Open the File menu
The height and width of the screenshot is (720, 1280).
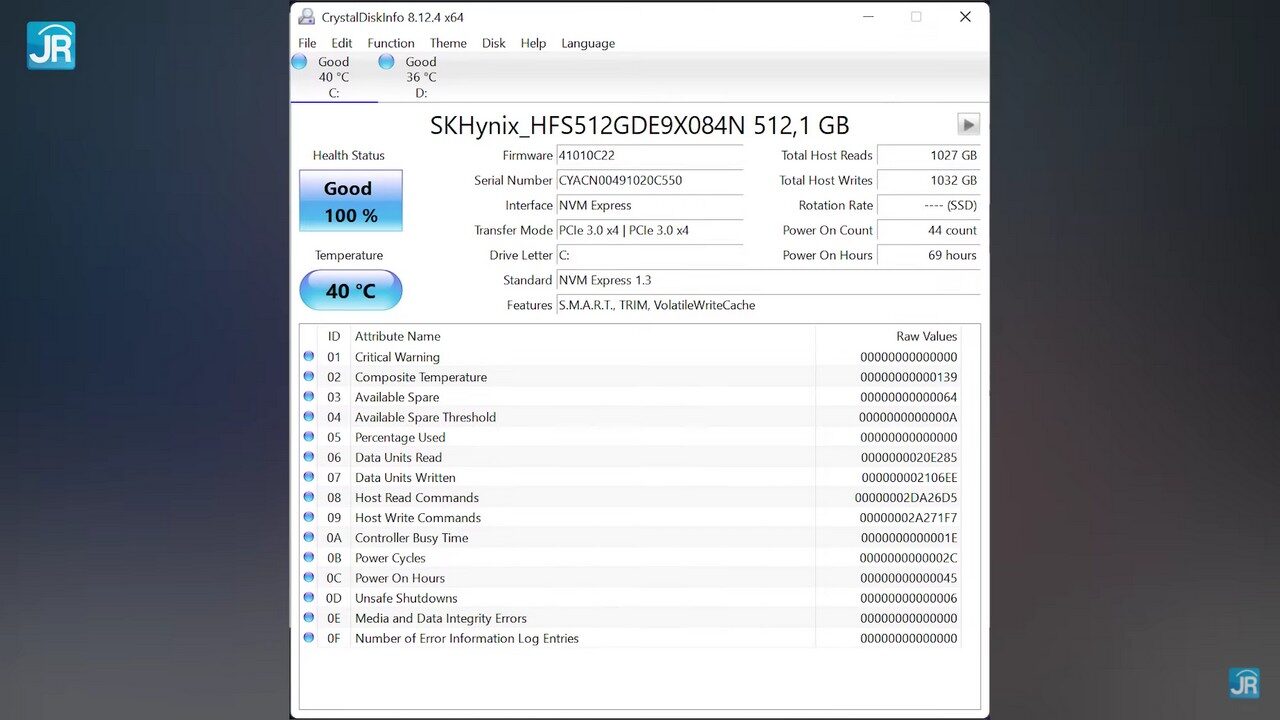tap(307, 43)
